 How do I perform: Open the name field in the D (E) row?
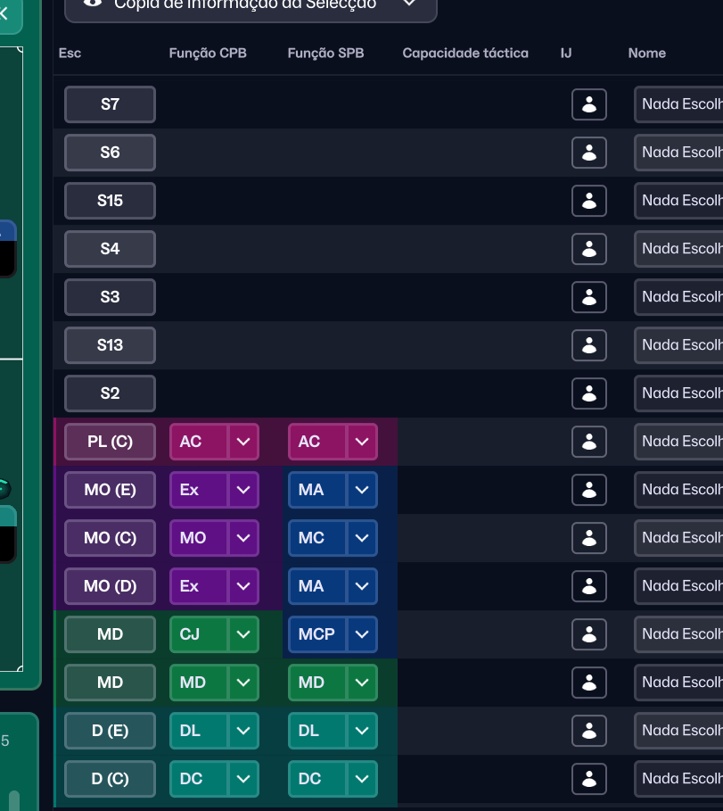[679, 730]
